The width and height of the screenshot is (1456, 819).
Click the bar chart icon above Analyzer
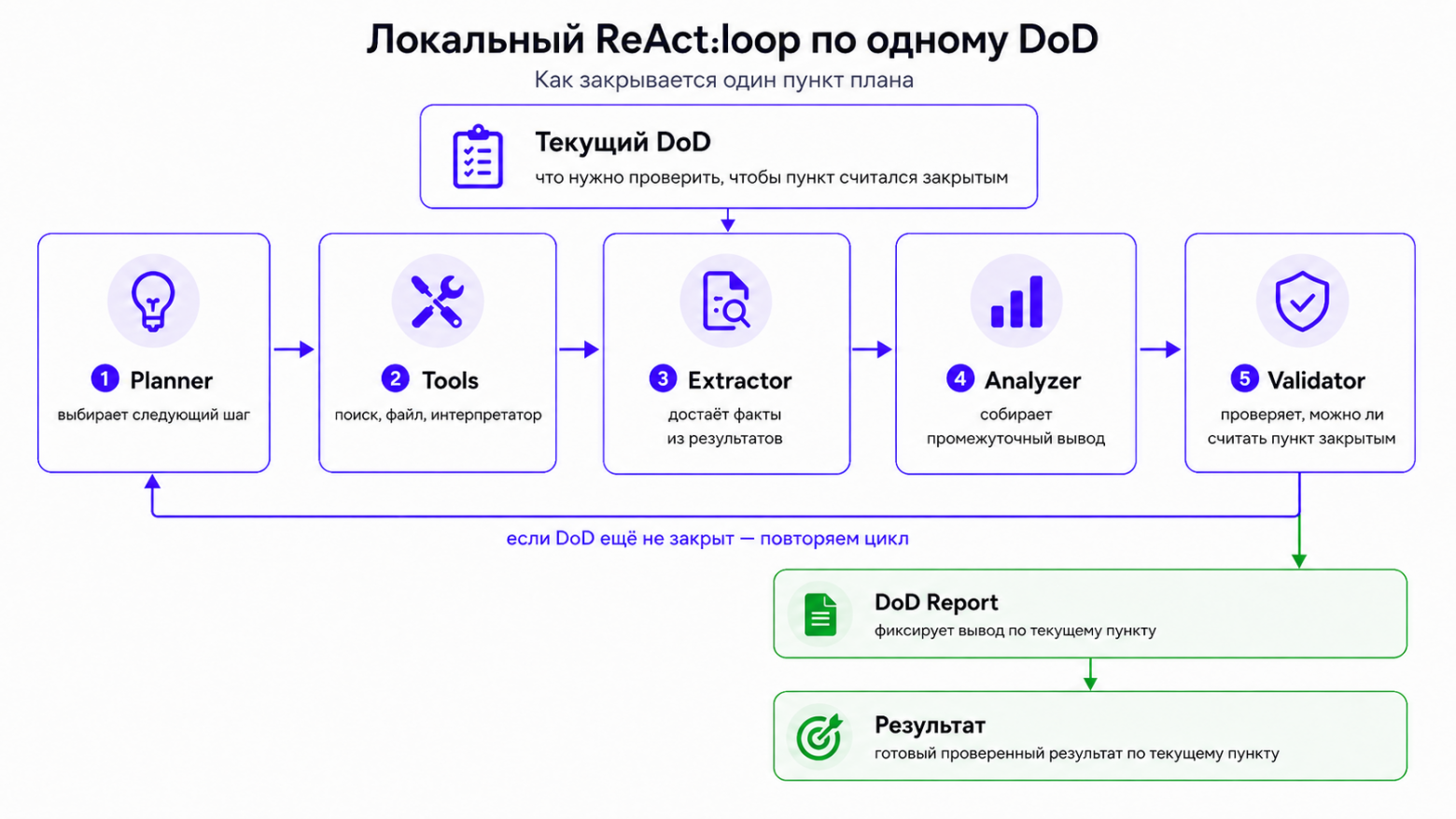1016,301
